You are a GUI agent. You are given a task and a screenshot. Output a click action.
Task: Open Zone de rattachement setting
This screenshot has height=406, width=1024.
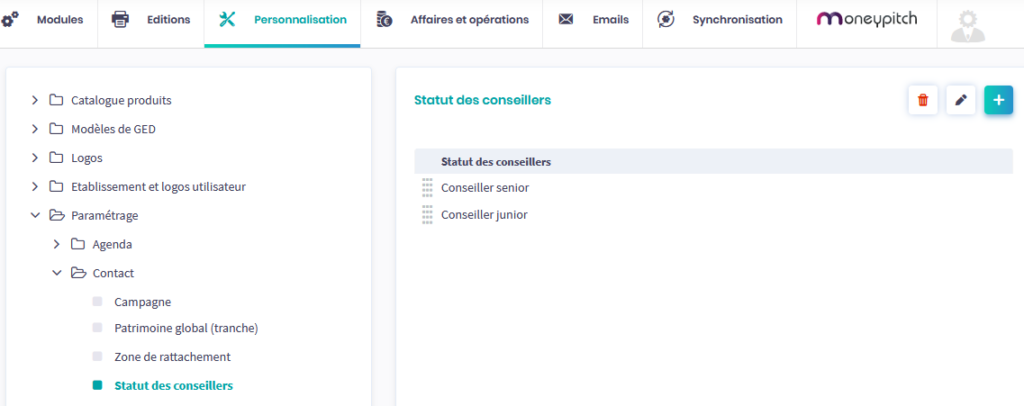[x=172, y=356]
